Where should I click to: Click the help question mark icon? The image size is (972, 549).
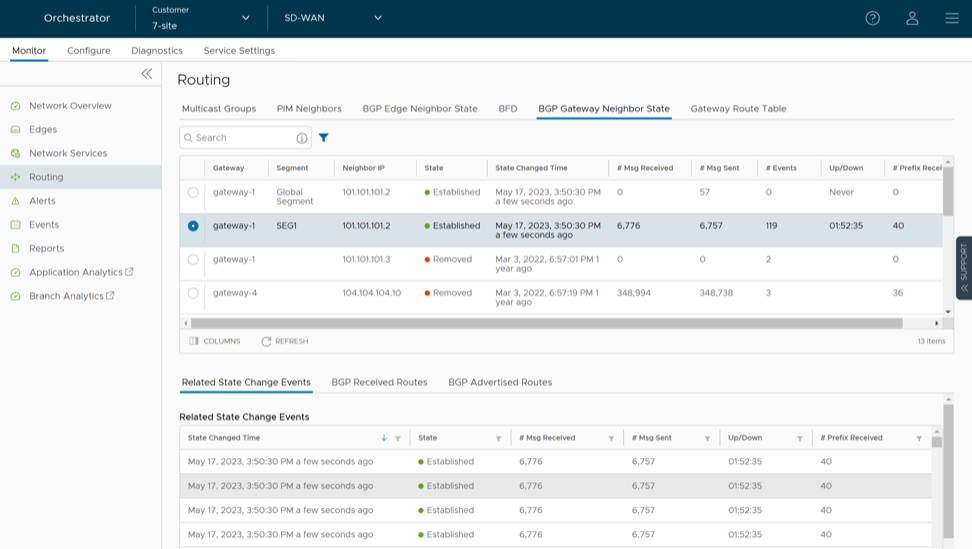[x=872, y=18]
